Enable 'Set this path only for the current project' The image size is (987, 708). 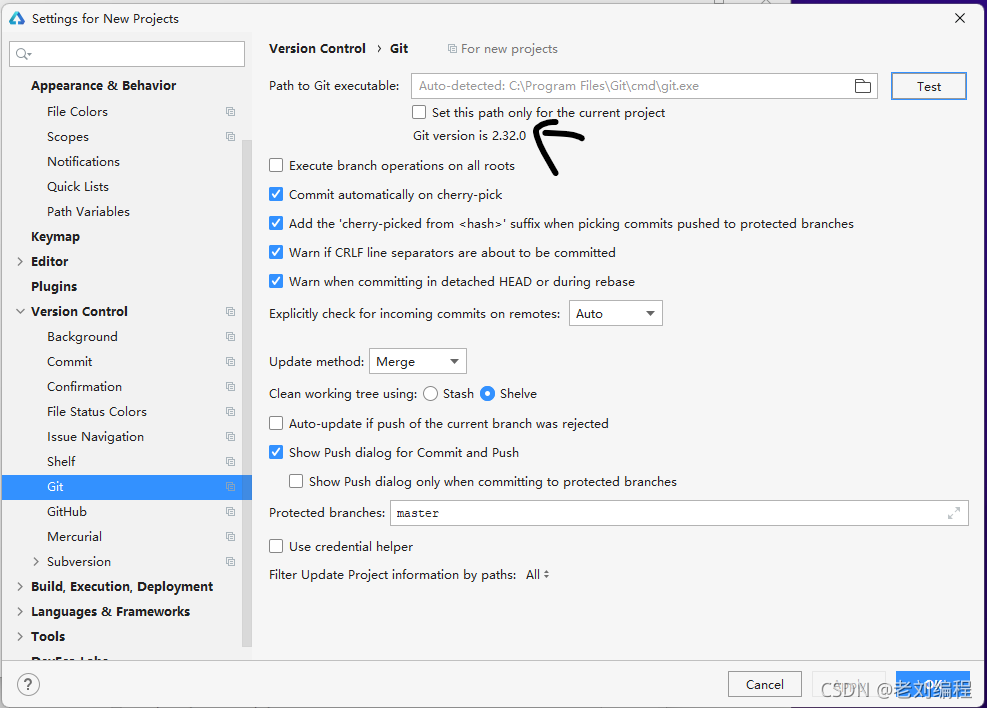coord(419,112)
